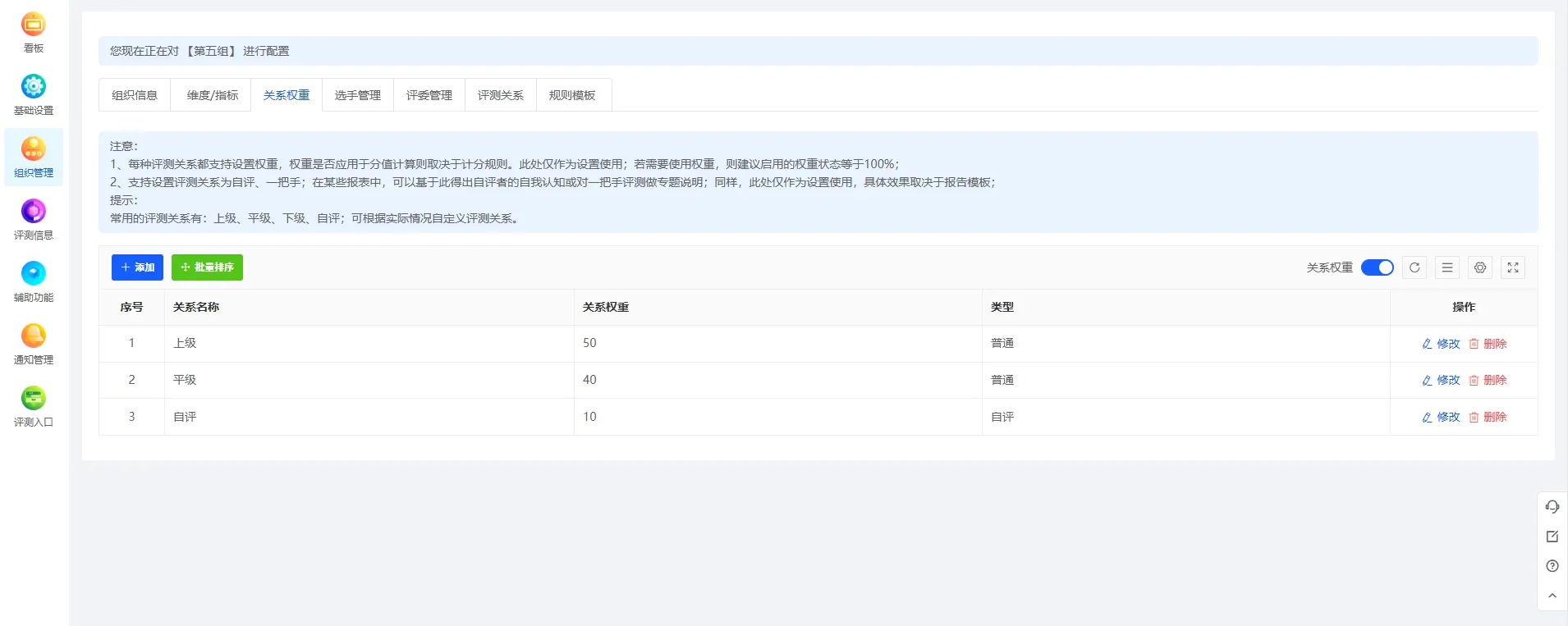Image resolution: width=1568 pixels, height=626 pixels.
Task: Switch to the 维度/指标 tab
Action: [213, 95]
